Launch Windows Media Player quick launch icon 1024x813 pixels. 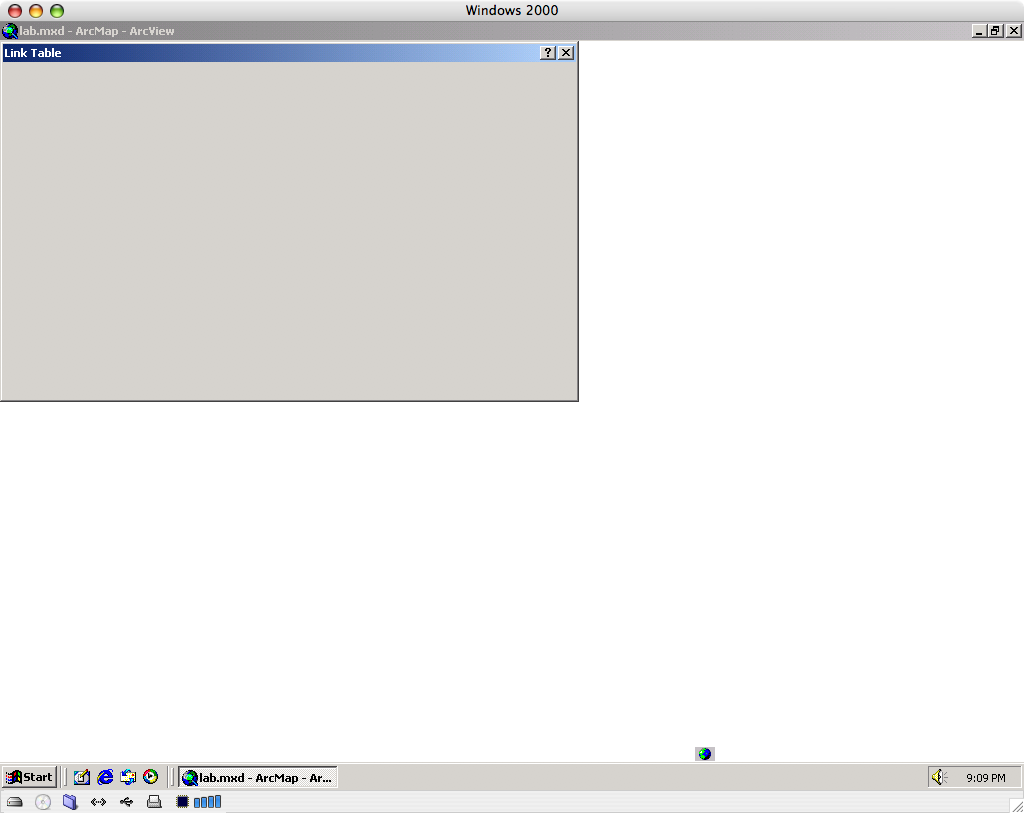[x=150, y=777]
